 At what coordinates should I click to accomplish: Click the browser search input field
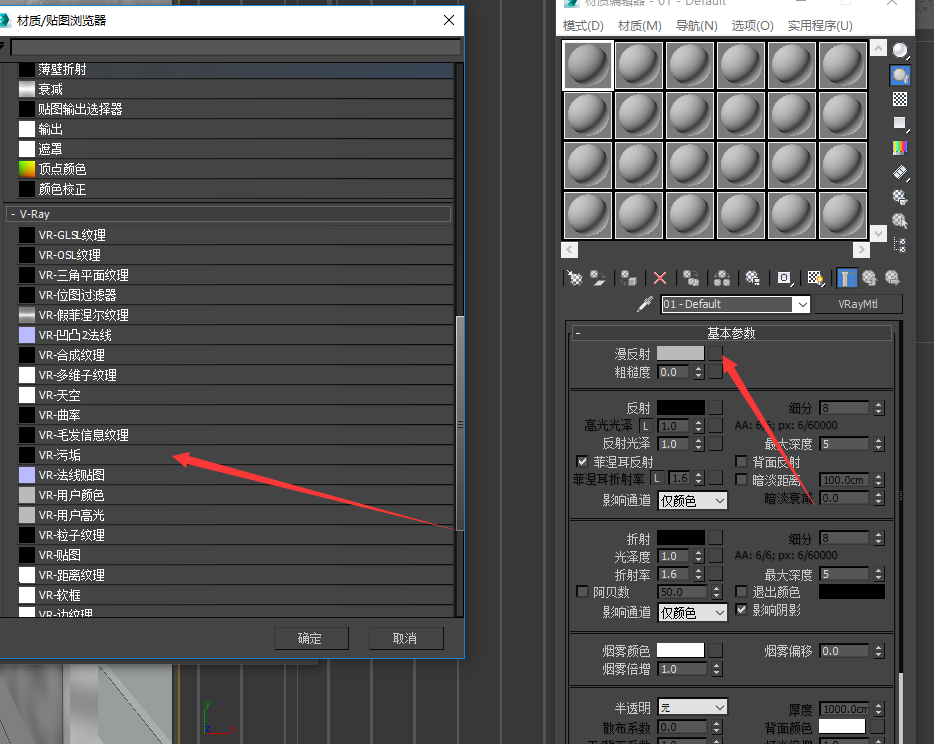236,47
